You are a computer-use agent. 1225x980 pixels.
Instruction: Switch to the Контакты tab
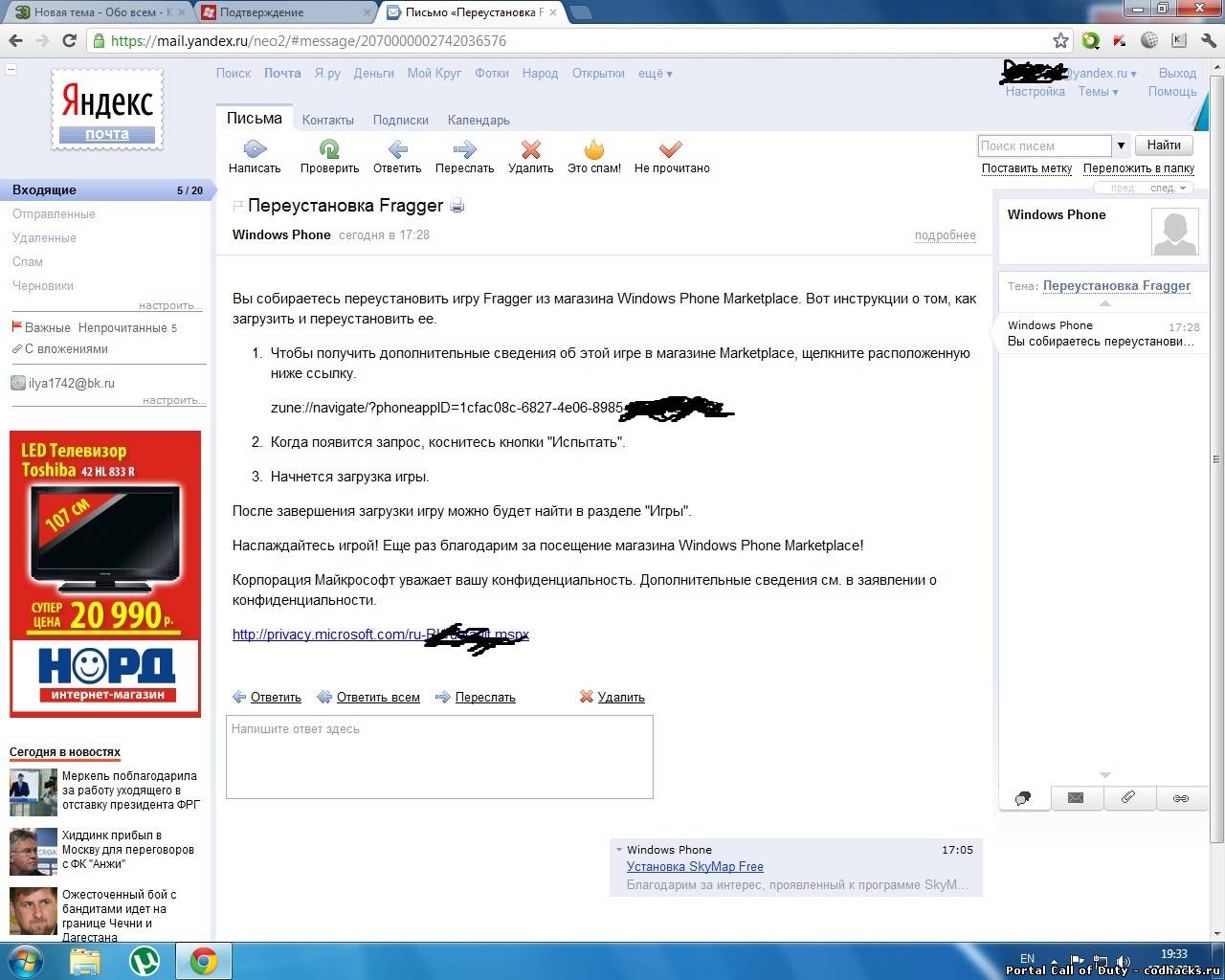point(328,120)
